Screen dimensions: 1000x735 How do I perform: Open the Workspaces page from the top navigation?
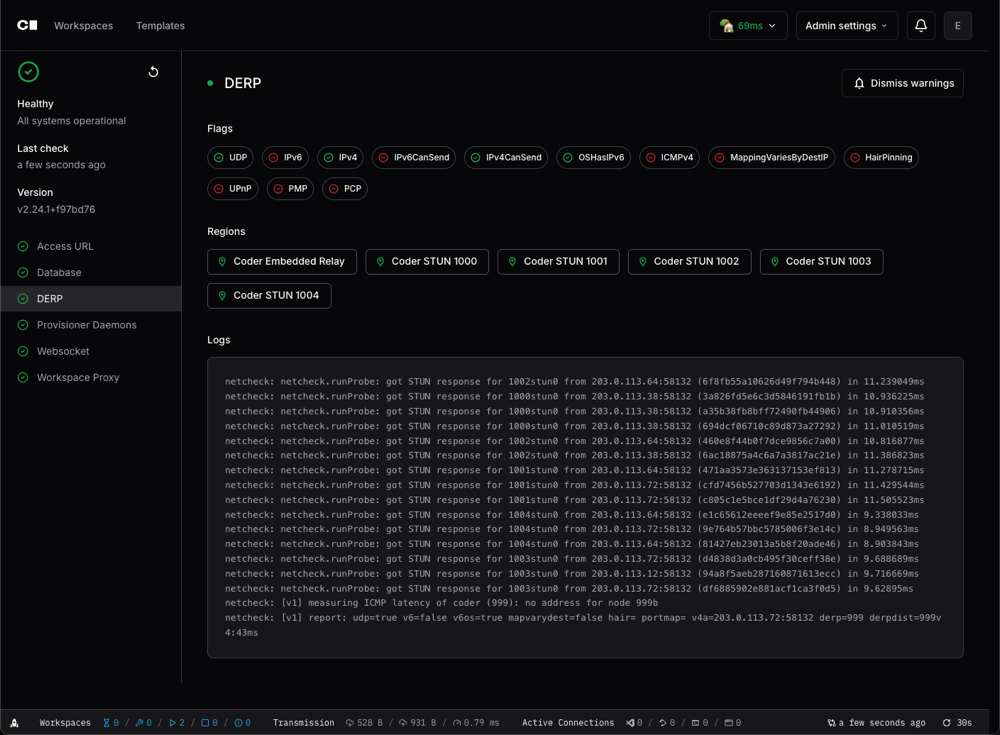pyautogui.click(x=83, y=25)
